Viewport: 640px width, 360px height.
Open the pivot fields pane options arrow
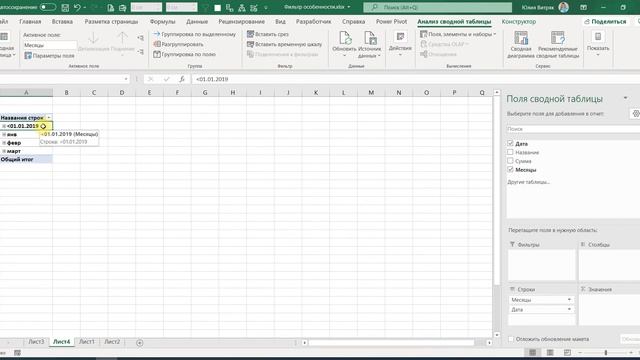pyautogui.click(x=625, y=98)
